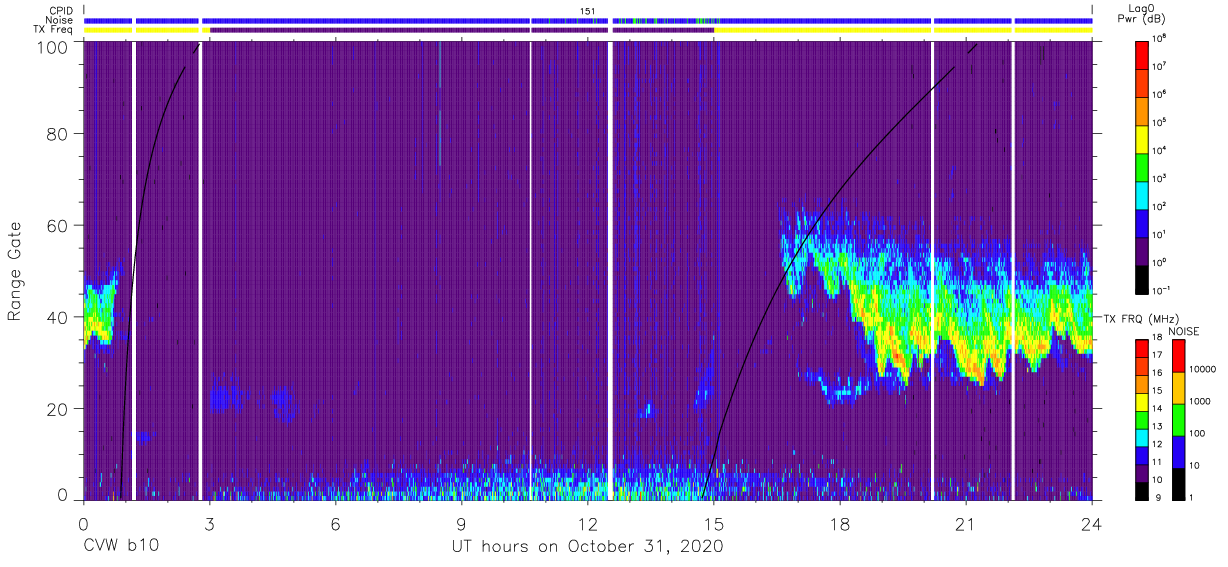Click the y-axis tick label "80"
The height and width of the screenshot is (567, 1228).
click(x=57, y=136)
